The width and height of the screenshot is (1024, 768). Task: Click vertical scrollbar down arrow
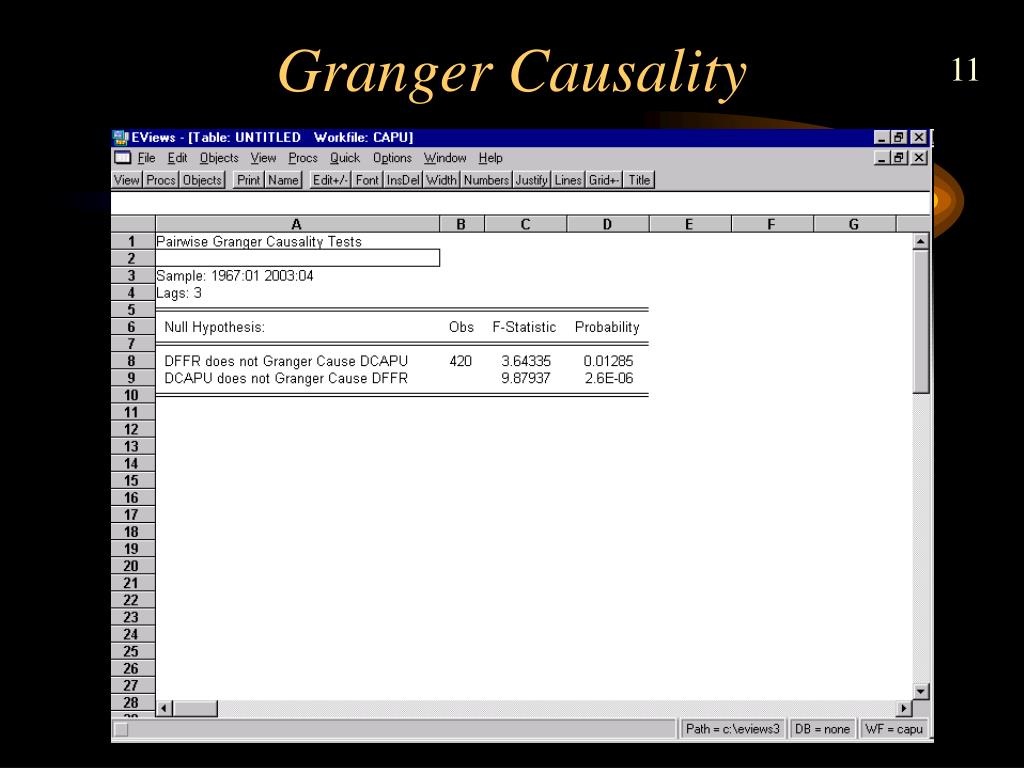921,692
